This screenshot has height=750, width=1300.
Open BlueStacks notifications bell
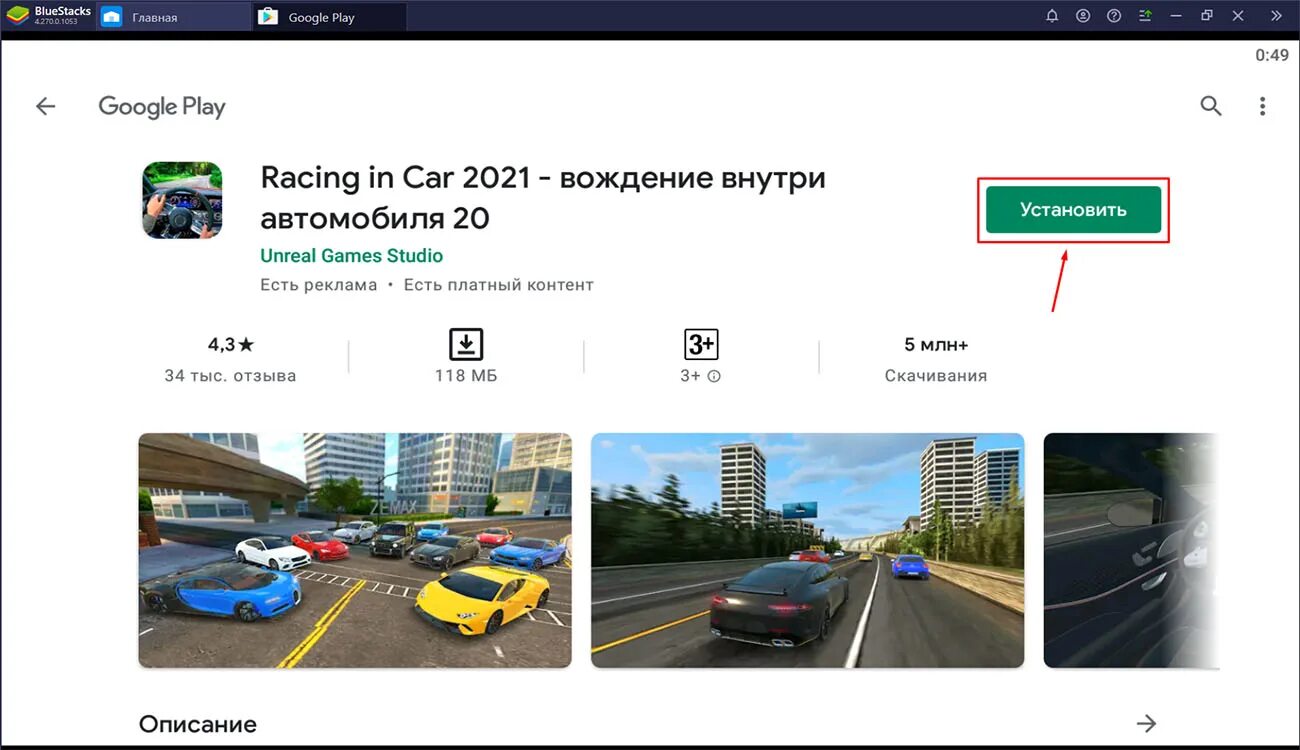tap(1052, 16)
